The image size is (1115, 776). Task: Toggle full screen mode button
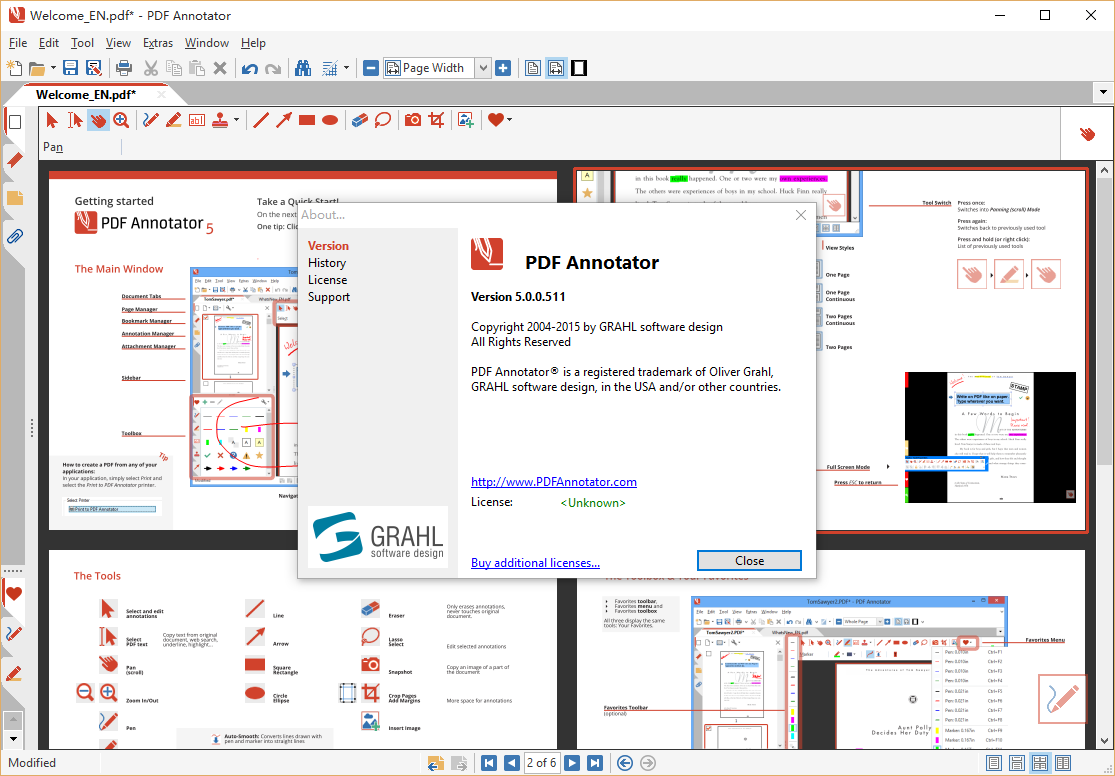click(x=578, y=68)
